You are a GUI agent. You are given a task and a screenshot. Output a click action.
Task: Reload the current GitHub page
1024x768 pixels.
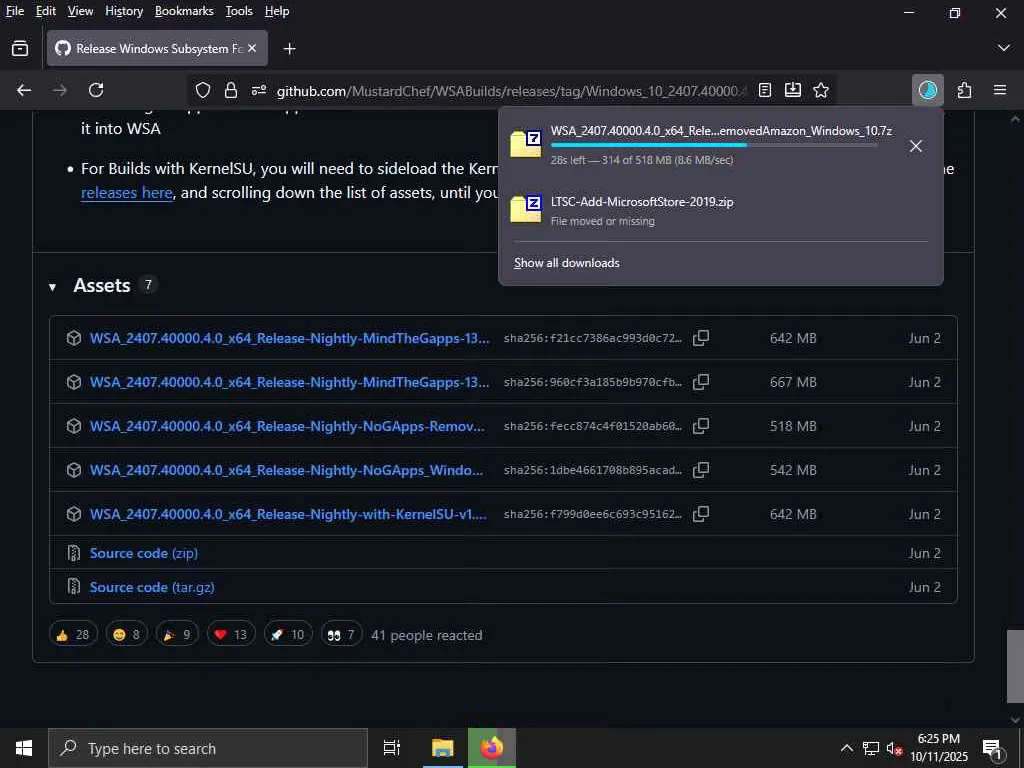(96, 90)
